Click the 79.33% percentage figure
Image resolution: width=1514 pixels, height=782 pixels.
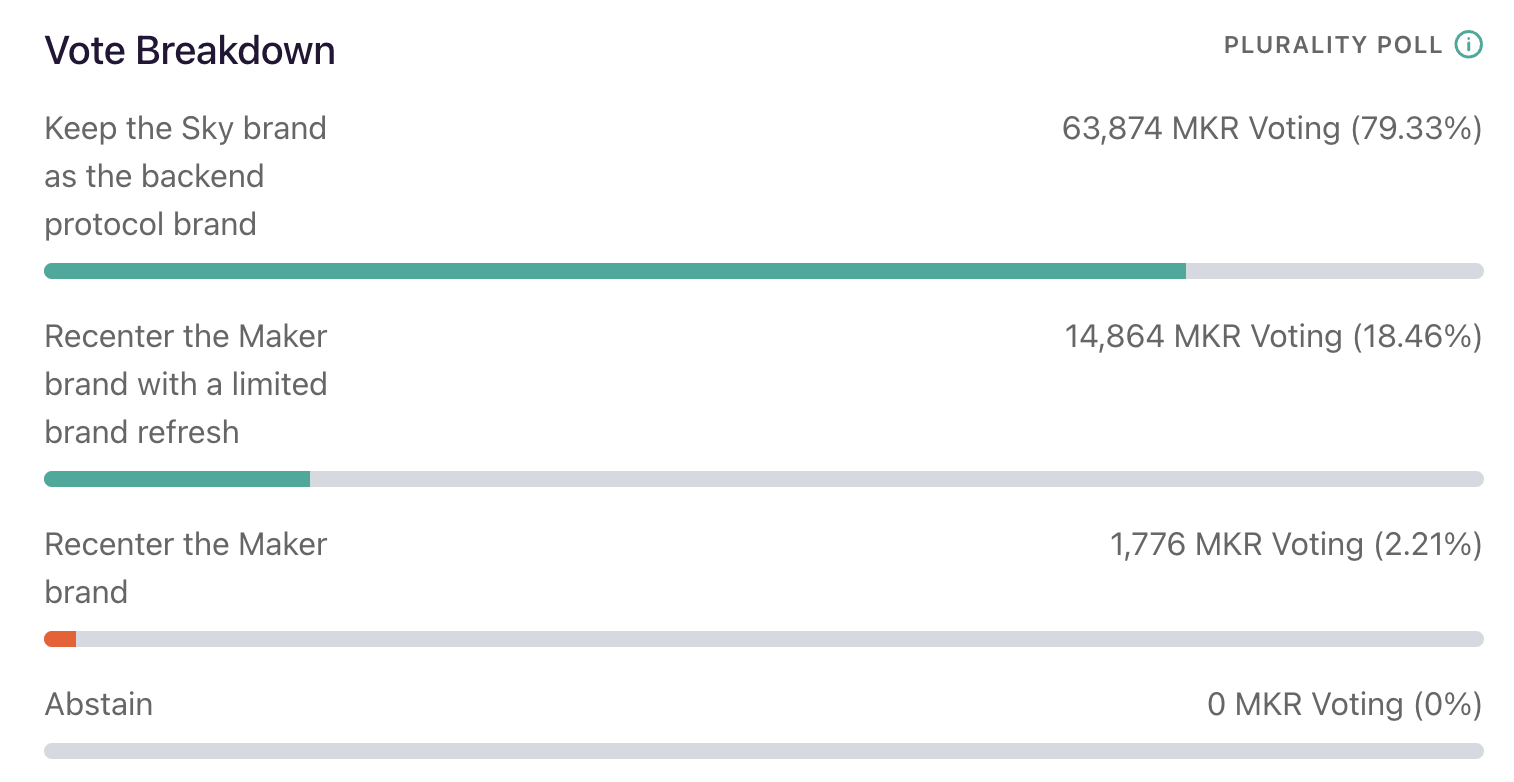click(1416, 129)
